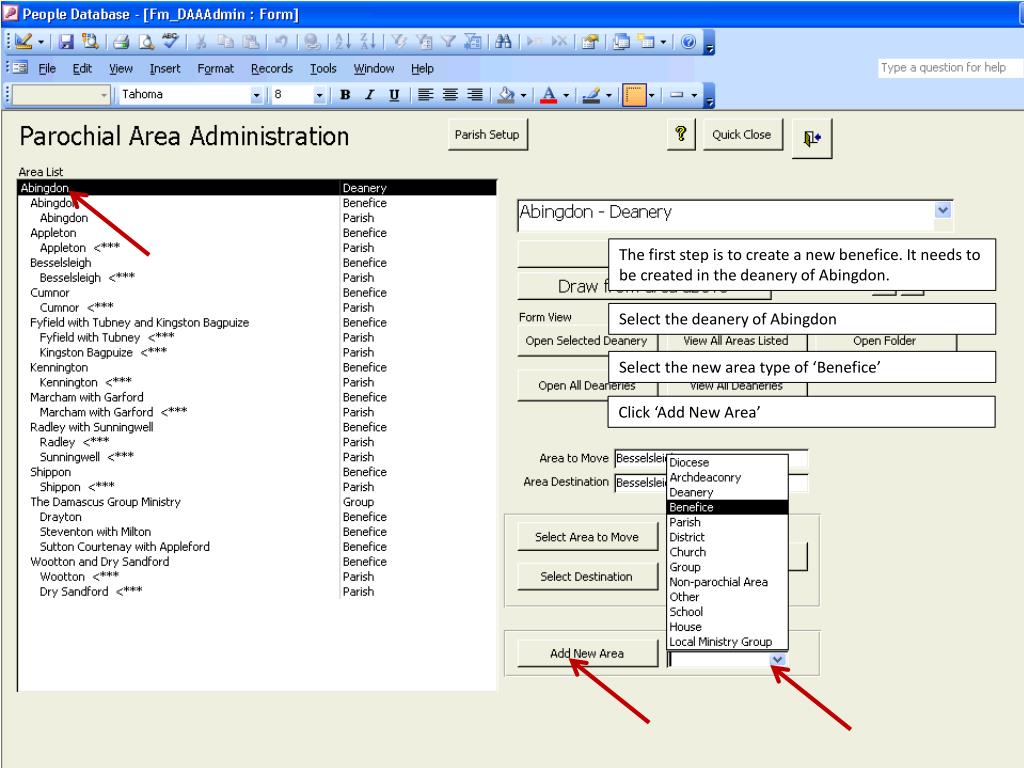Click the Select Area to Move button

[x=587, y=537]
